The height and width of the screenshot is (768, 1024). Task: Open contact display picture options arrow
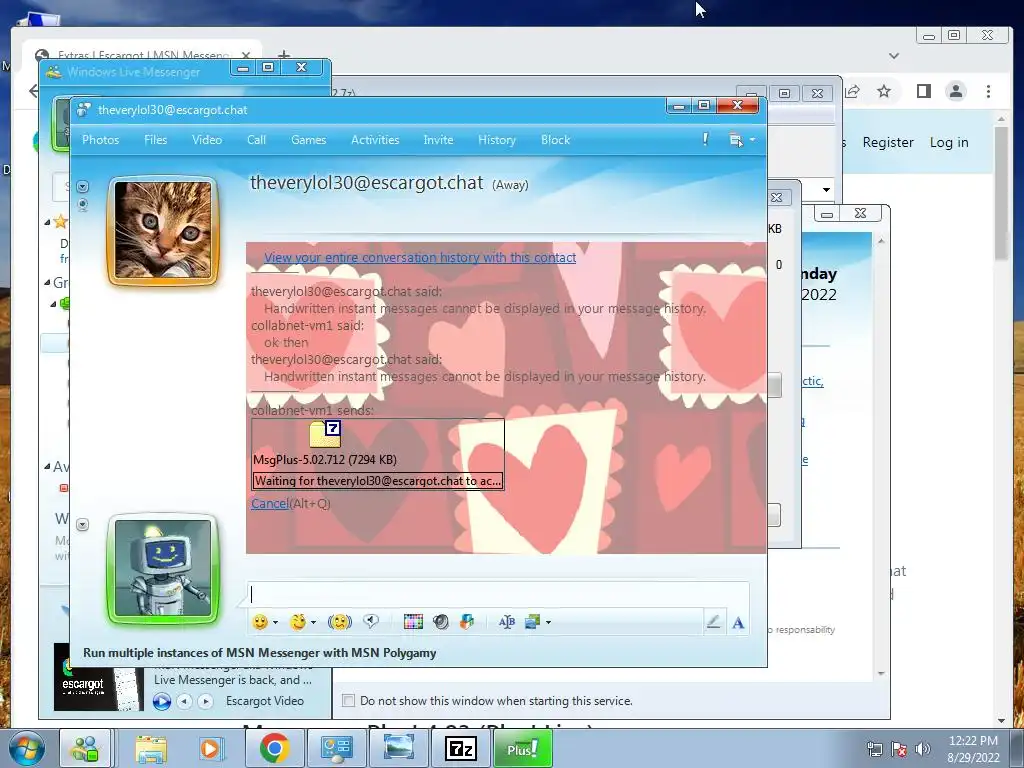tap(82, 187)
